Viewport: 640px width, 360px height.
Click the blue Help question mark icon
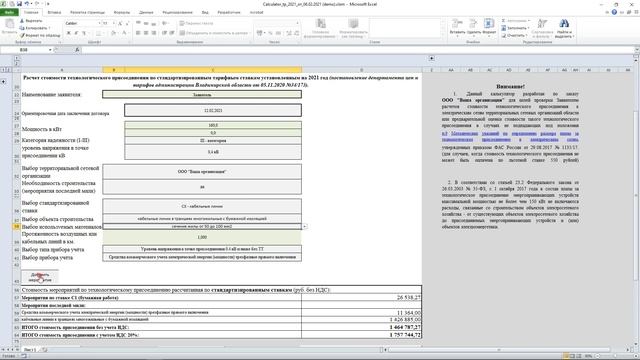(x=614, y=12)
